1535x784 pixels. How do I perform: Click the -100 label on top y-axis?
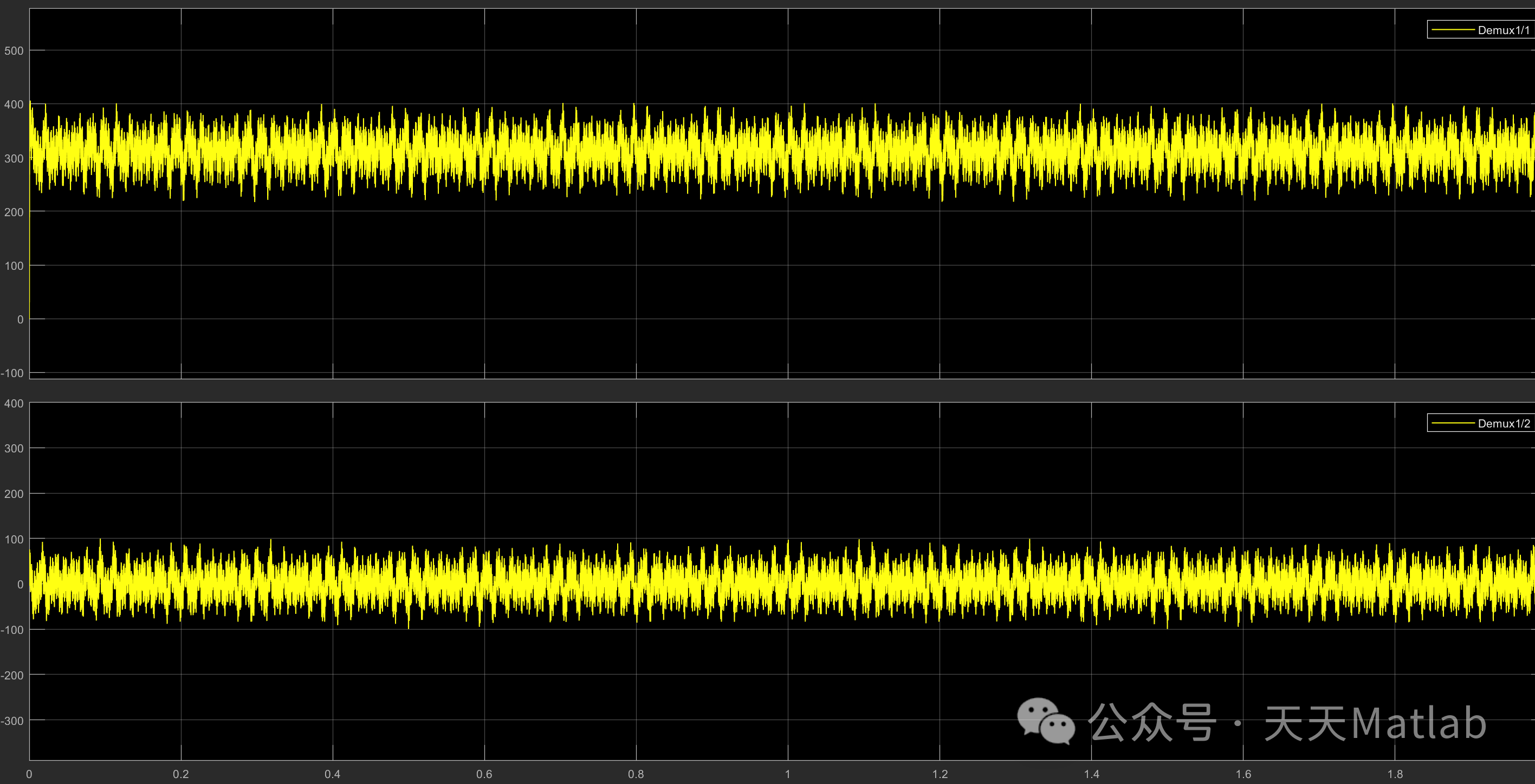(12, 373)
